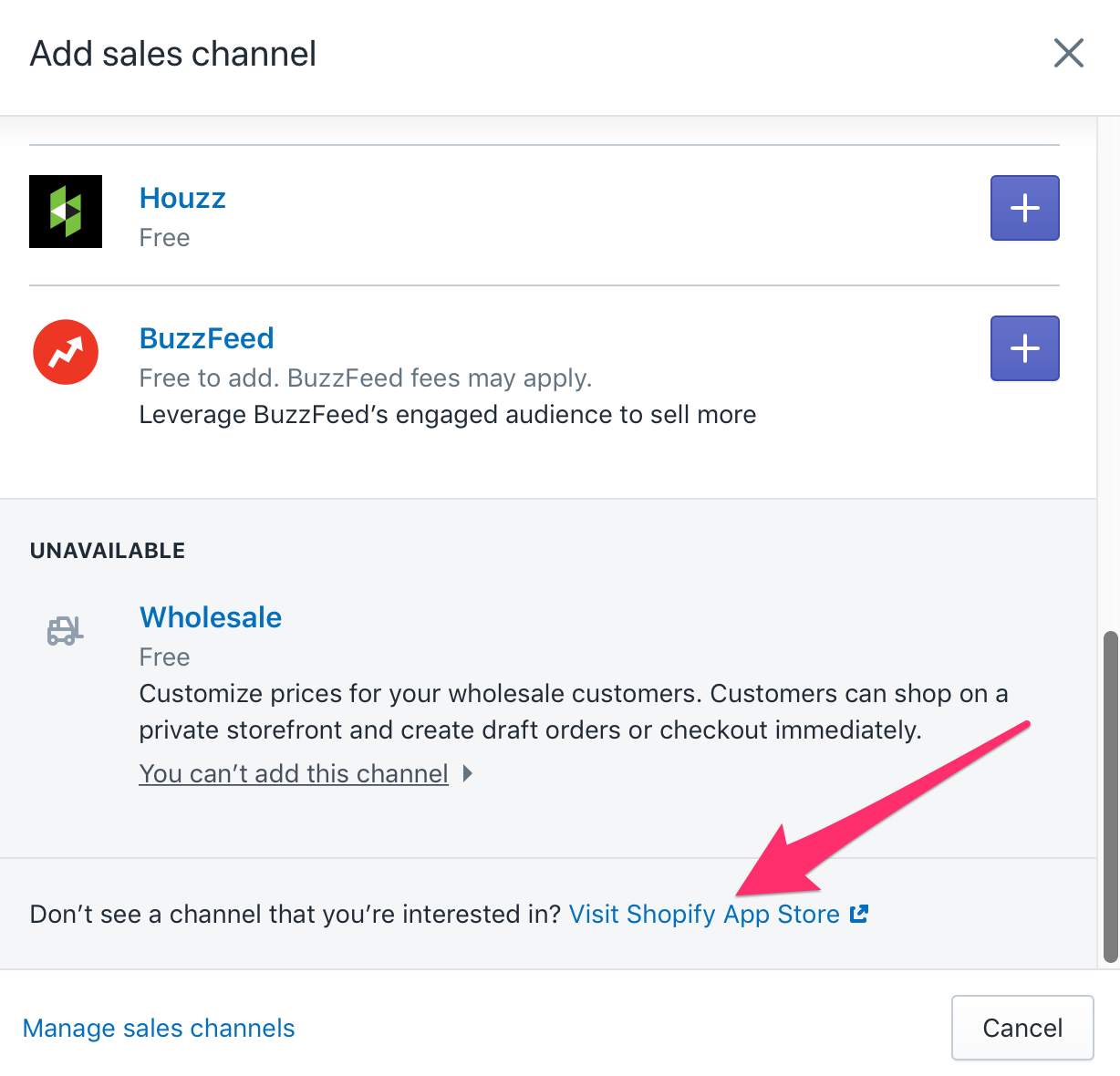Open the Houzz channel details
Image resolution: width=1120 pixels, height=1076 pixels.
tap(182, 197)
